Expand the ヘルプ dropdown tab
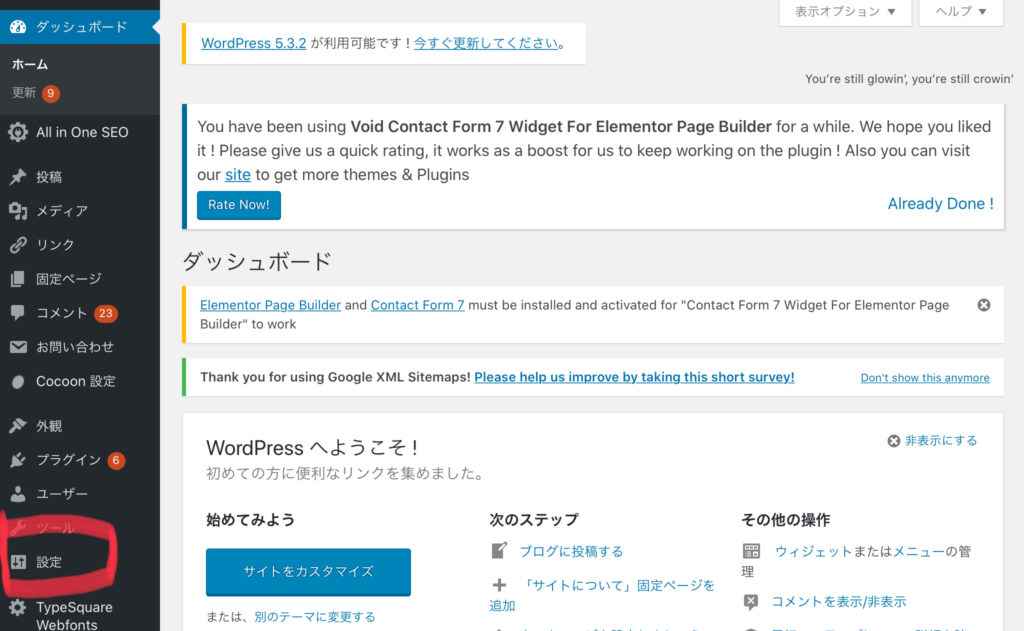This screenshot has width=1024, height=631. [961, 12]
